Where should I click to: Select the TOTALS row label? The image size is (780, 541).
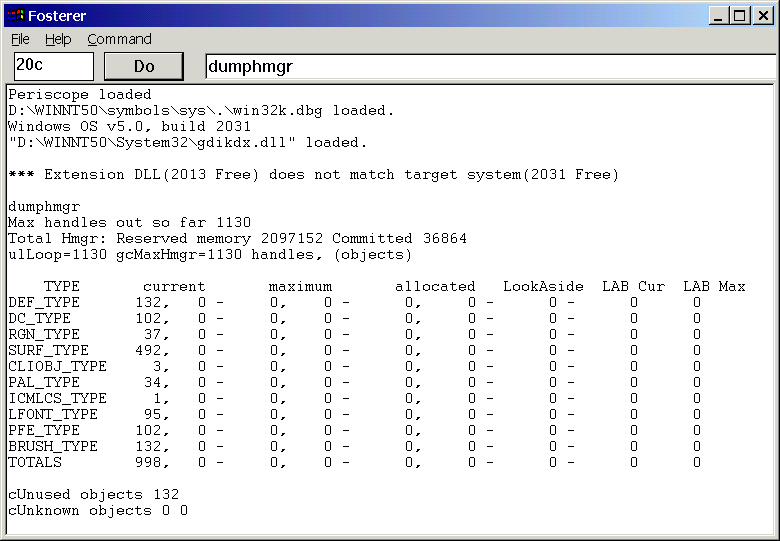click(x=35, y=462)
